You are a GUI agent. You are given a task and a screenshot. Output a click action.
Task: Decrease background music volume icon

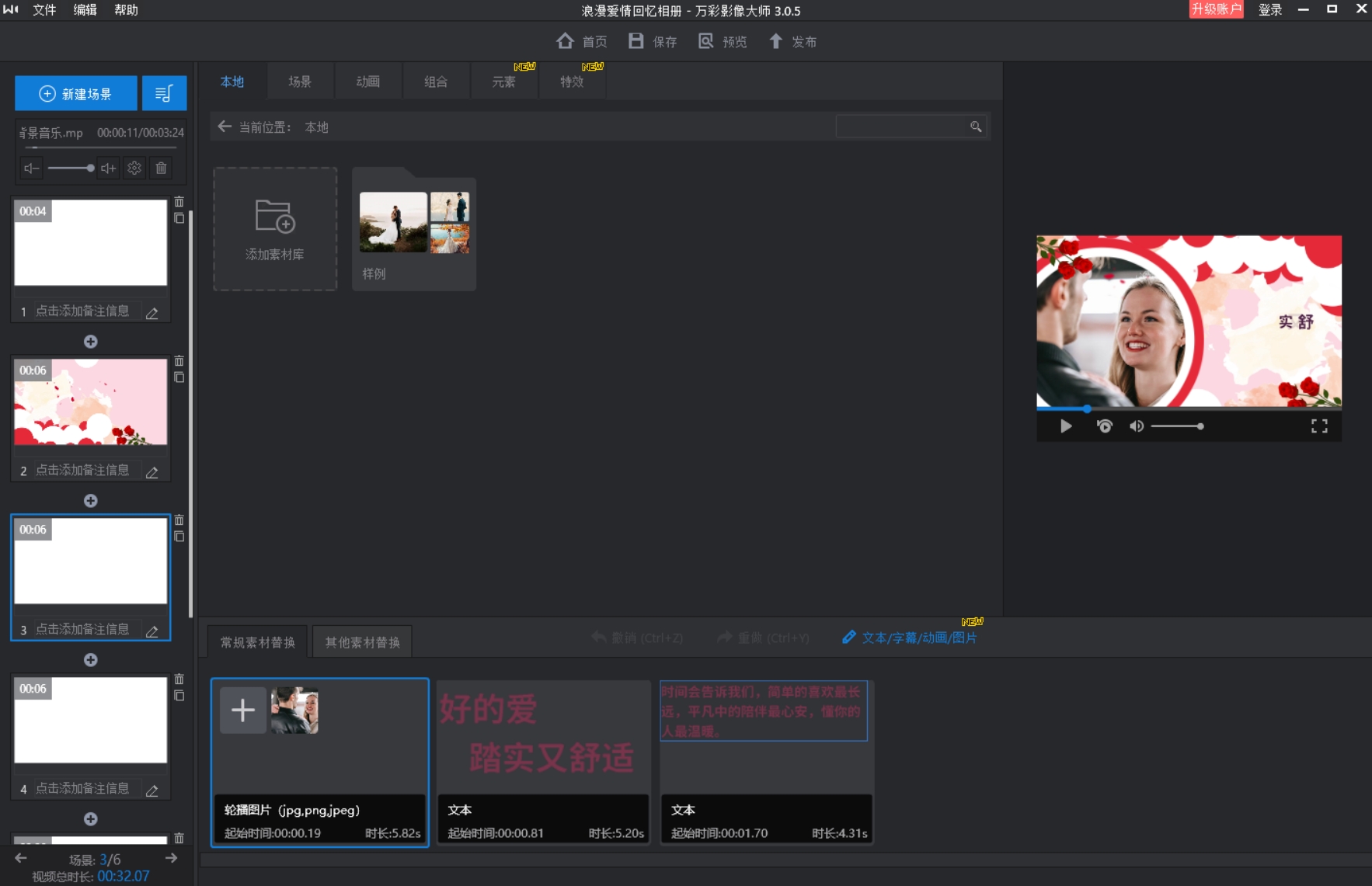click(x=31, y=169)
